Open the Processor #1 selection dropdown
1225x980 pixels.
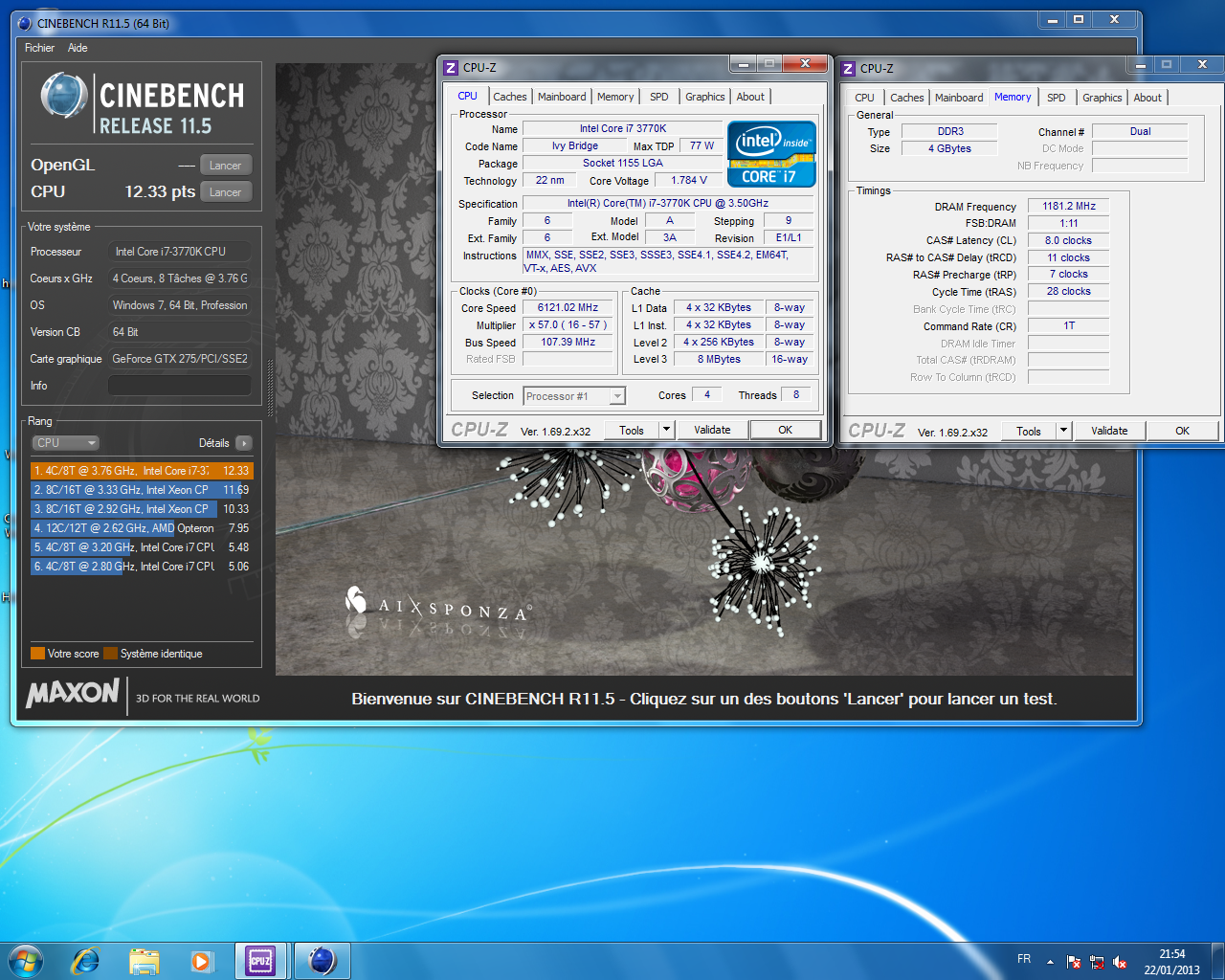point(574,396)
